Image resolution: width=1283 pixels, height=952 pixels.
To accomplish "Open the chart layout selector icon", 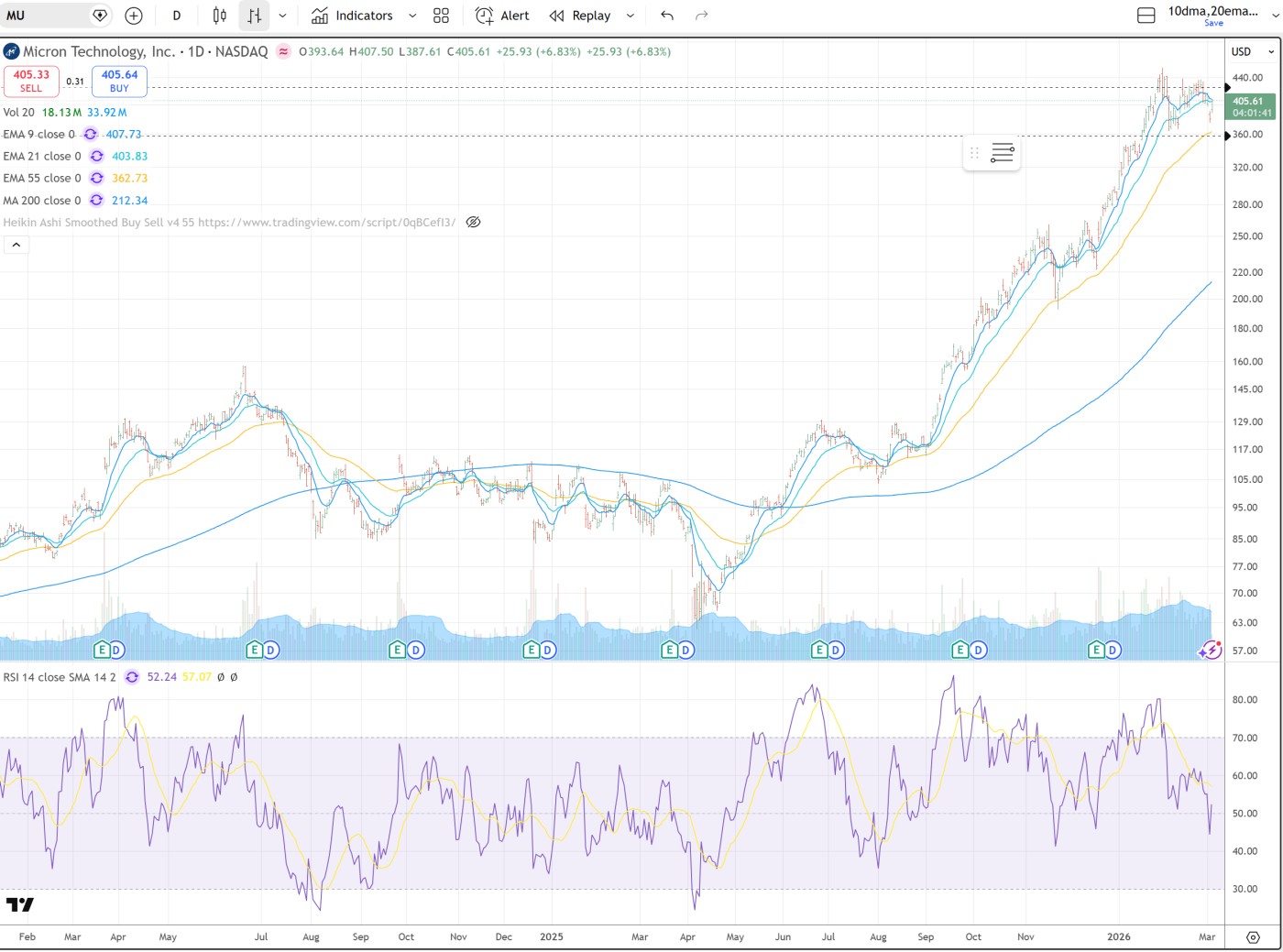I will [x=1146, y=16].
